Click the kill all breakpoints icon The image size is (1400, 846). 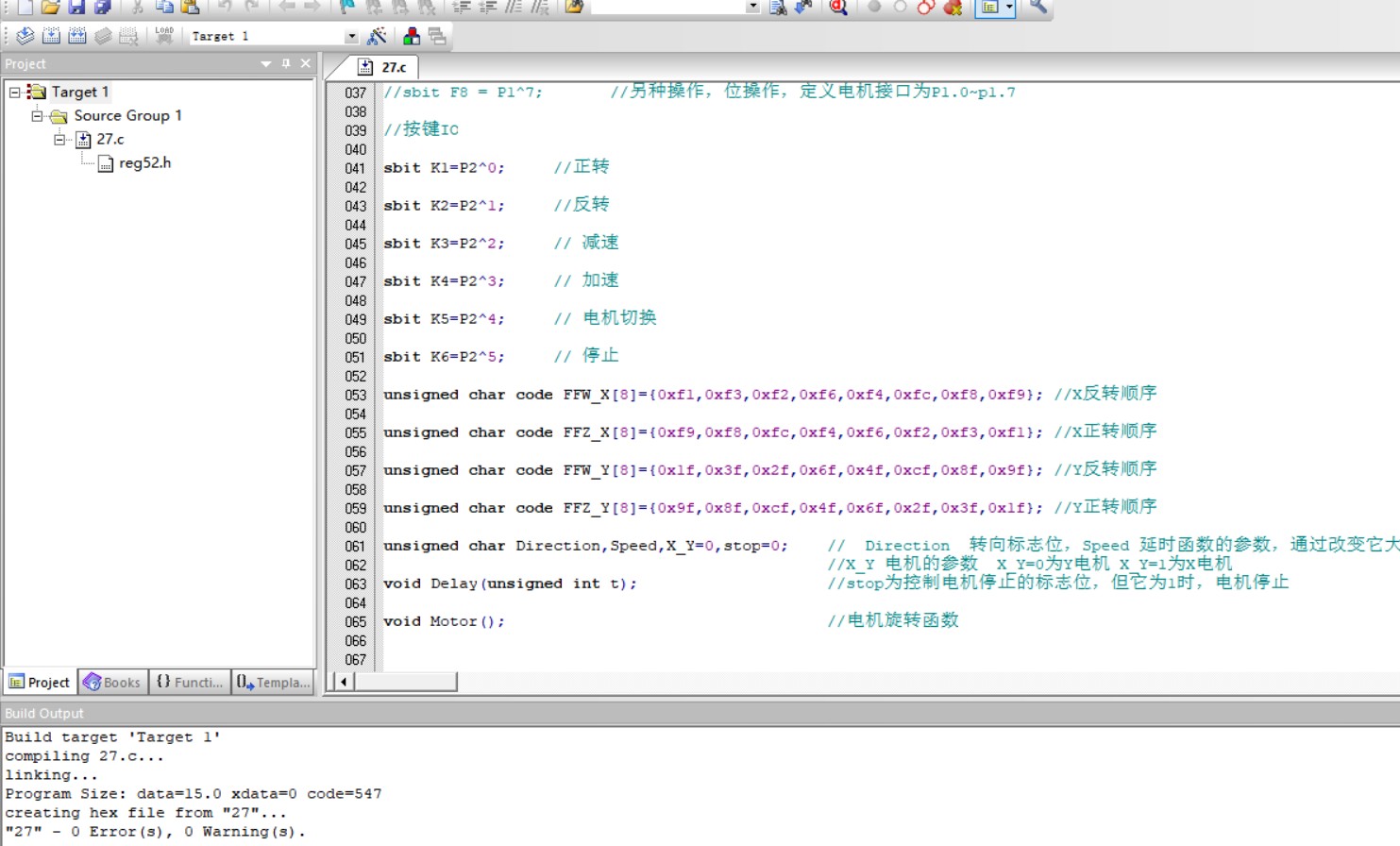pyautogui.click(x=953, y=7)
